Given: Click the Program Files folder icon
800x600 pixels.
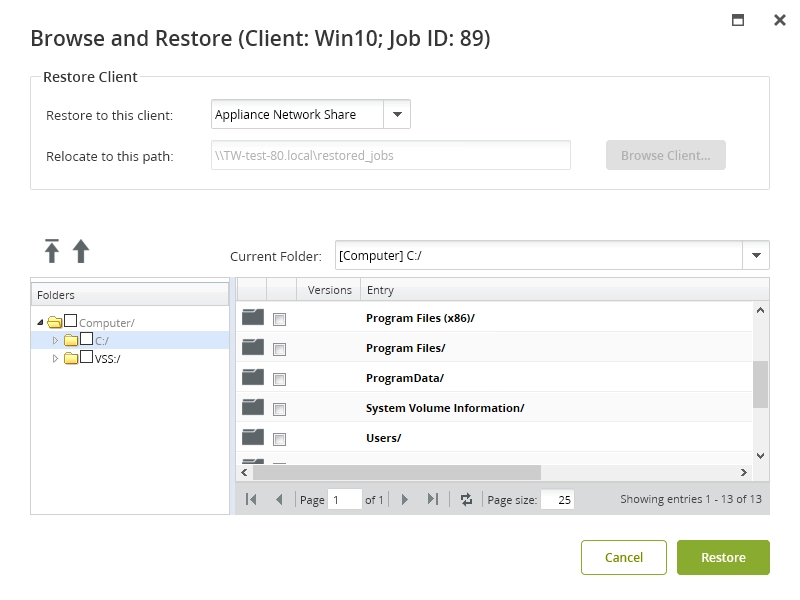Looking at the screenshot, I should (x=253, y=347).
